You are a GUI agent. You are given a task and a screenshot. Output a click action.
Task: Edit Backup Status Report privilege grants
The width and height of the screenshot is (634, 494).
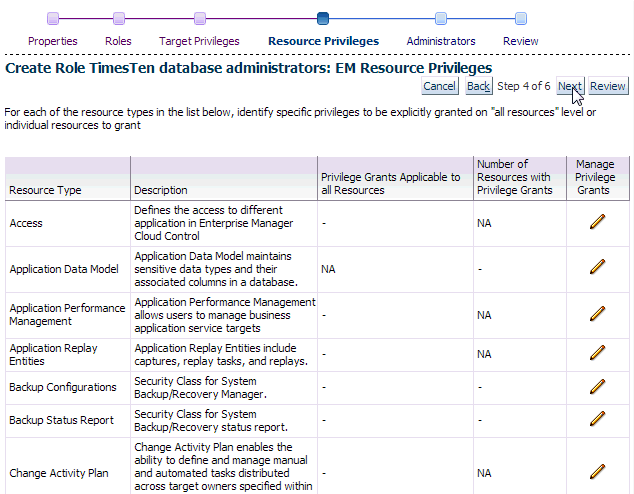tap(597, 419)
